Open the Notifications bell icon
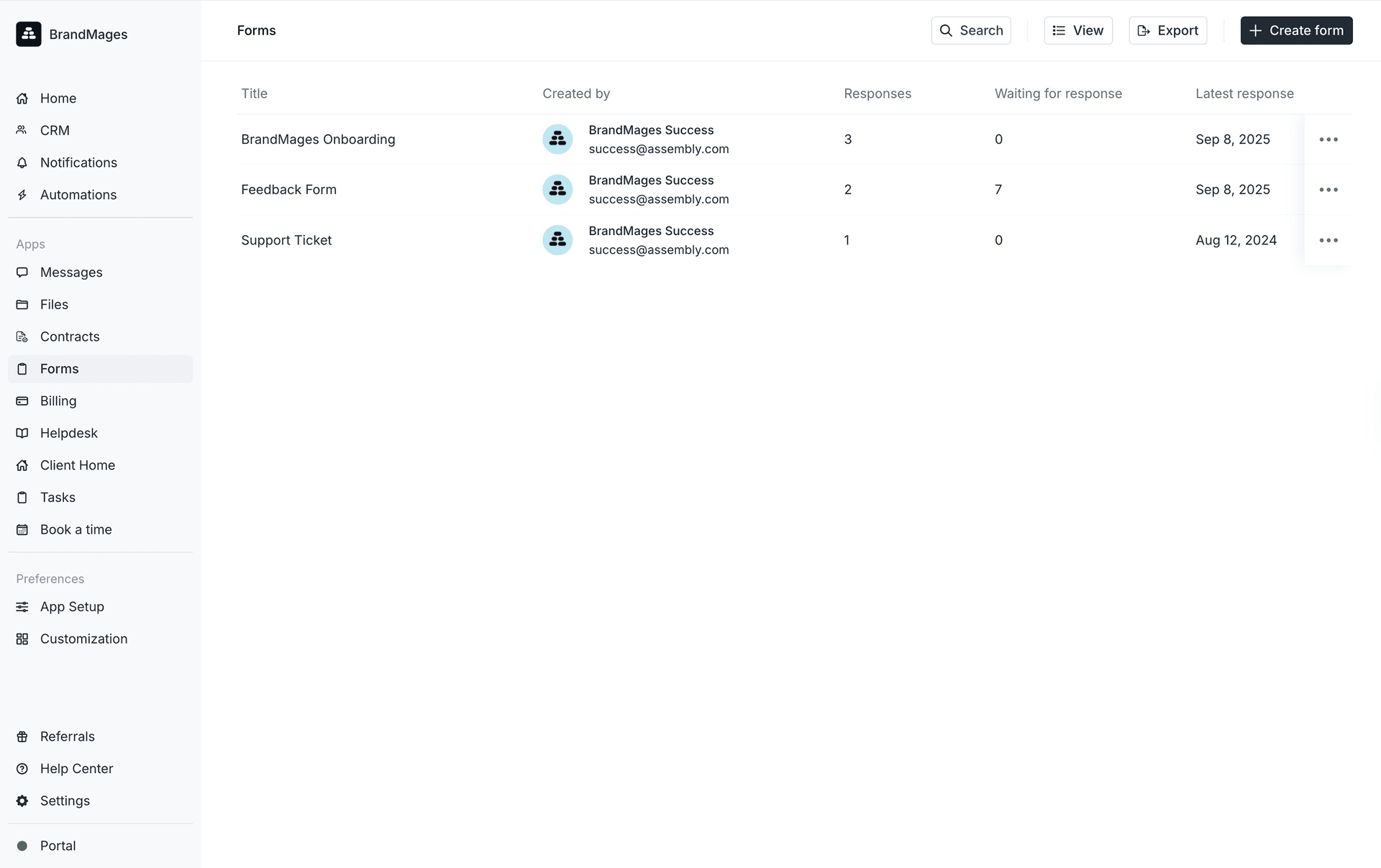The height and width of the screenshot is (868, 1381). (22, 163)
